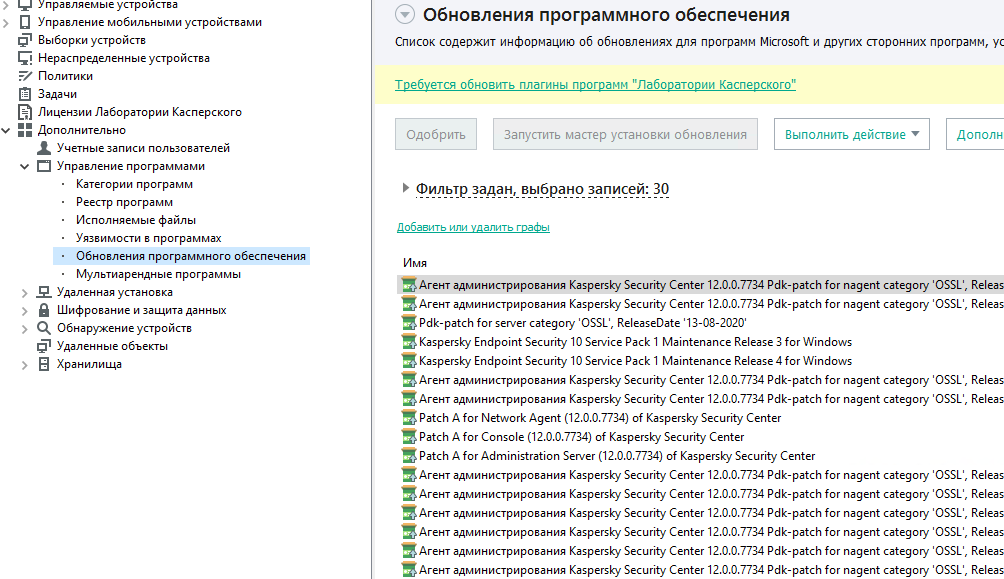Click Запустить мастер установки обновления button
Viewport: 1004px width, 579px height.
pyautogui.click(x=625, y=135)
